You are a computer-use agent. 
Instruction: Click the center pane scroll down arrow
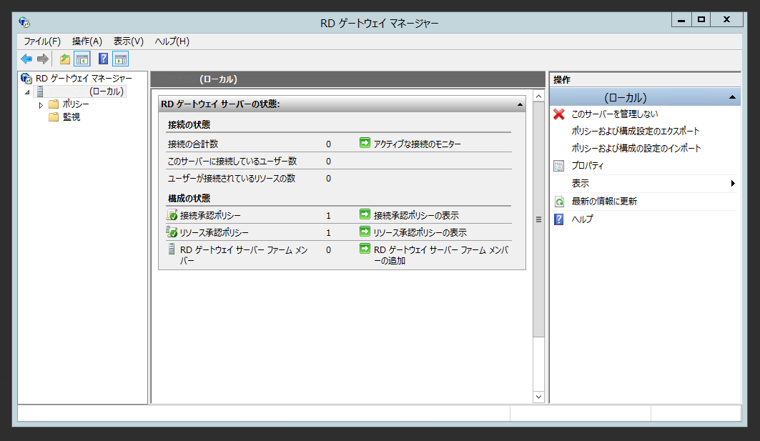538,397
